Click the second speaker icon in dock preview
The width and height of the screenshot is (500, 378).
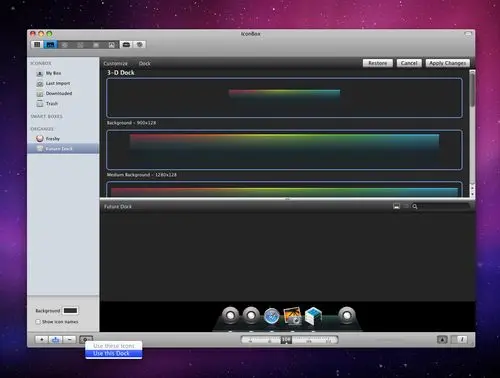coord(251,315)
